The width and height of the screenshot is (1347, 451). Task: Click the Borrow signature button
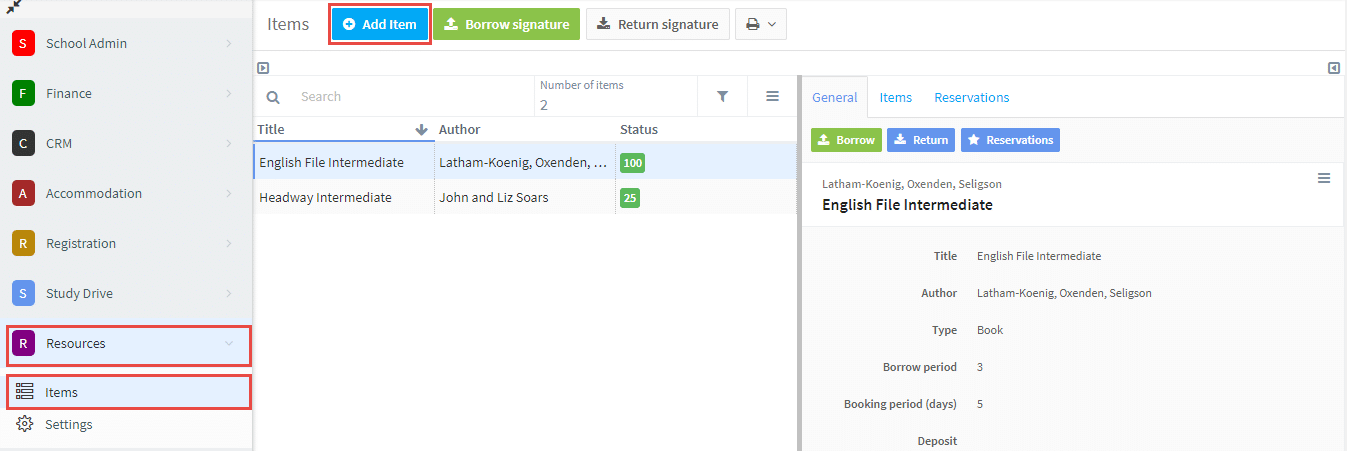coord(506,24)
